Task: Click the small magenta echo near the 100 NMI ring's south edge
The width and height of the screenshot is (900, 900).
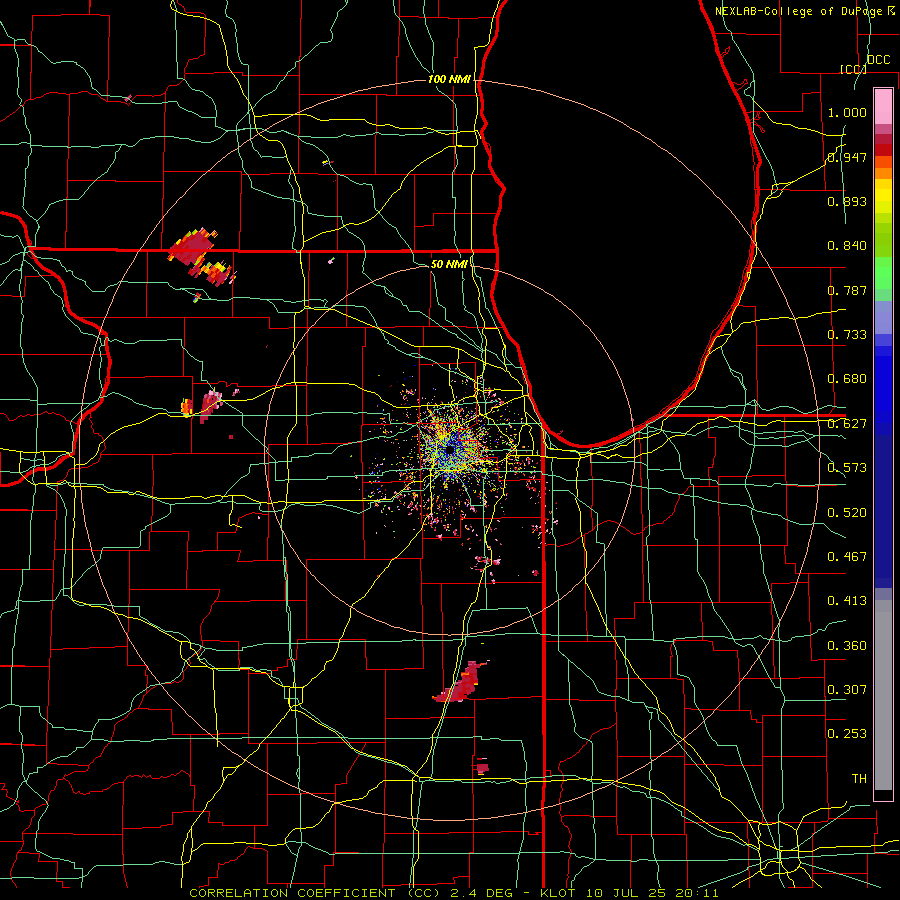Action: [482, 766]
